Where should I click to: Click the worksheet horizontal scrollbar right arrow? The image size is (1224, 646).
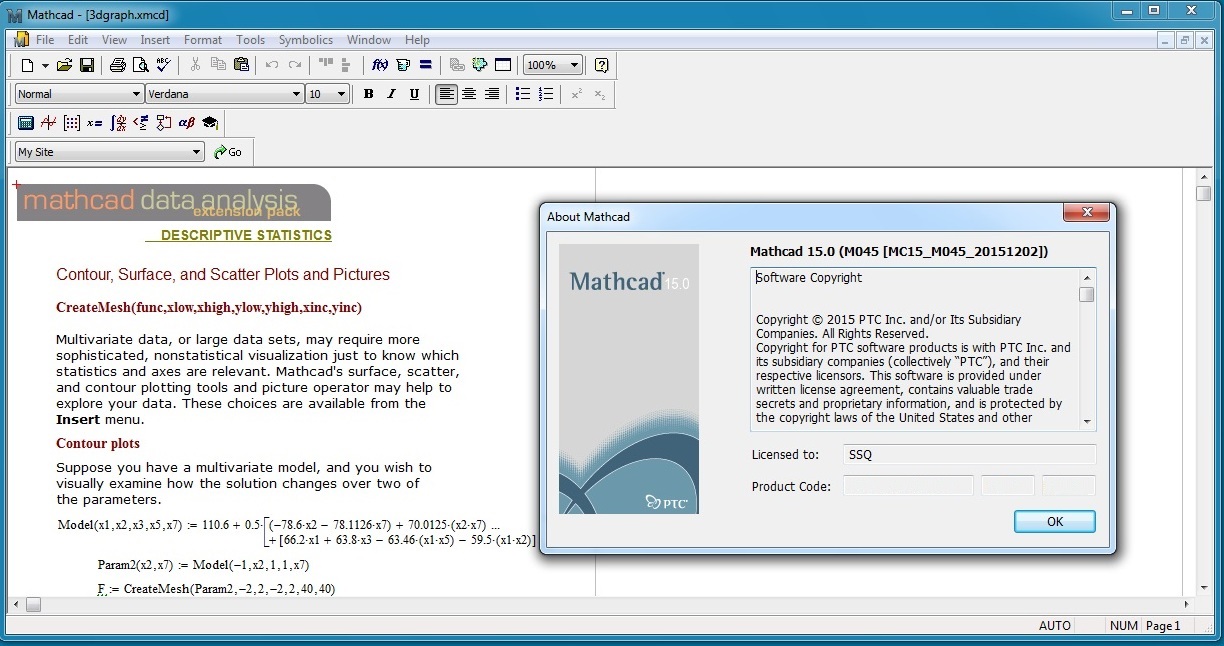1186,605
